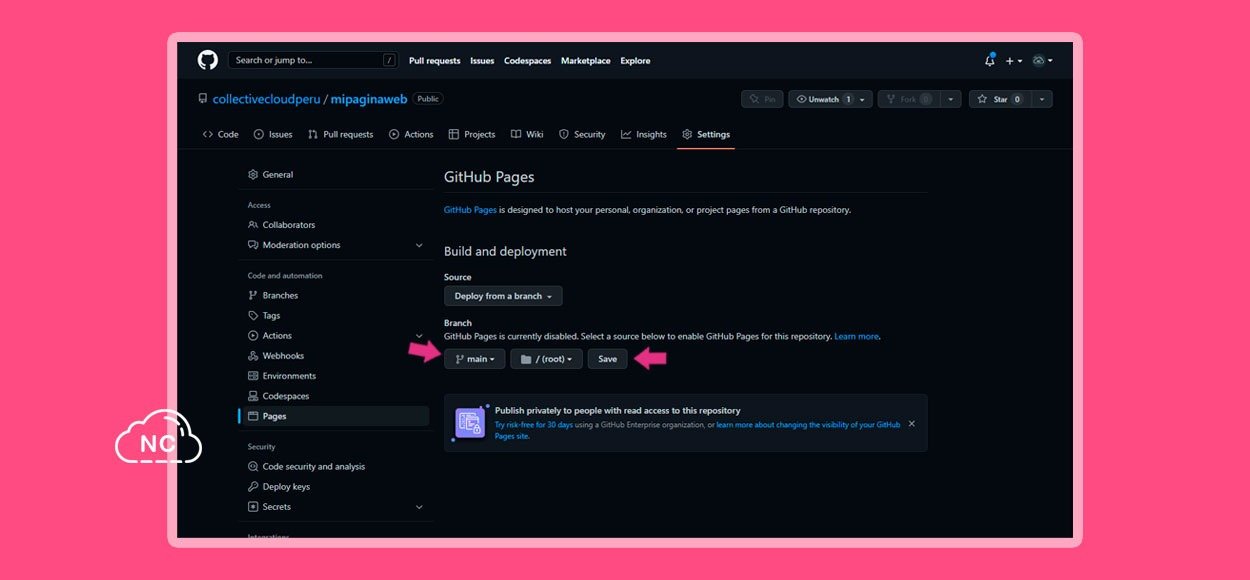Open Codespaces in top nav
Screen dimensions: 1250x580
[527, 61]
